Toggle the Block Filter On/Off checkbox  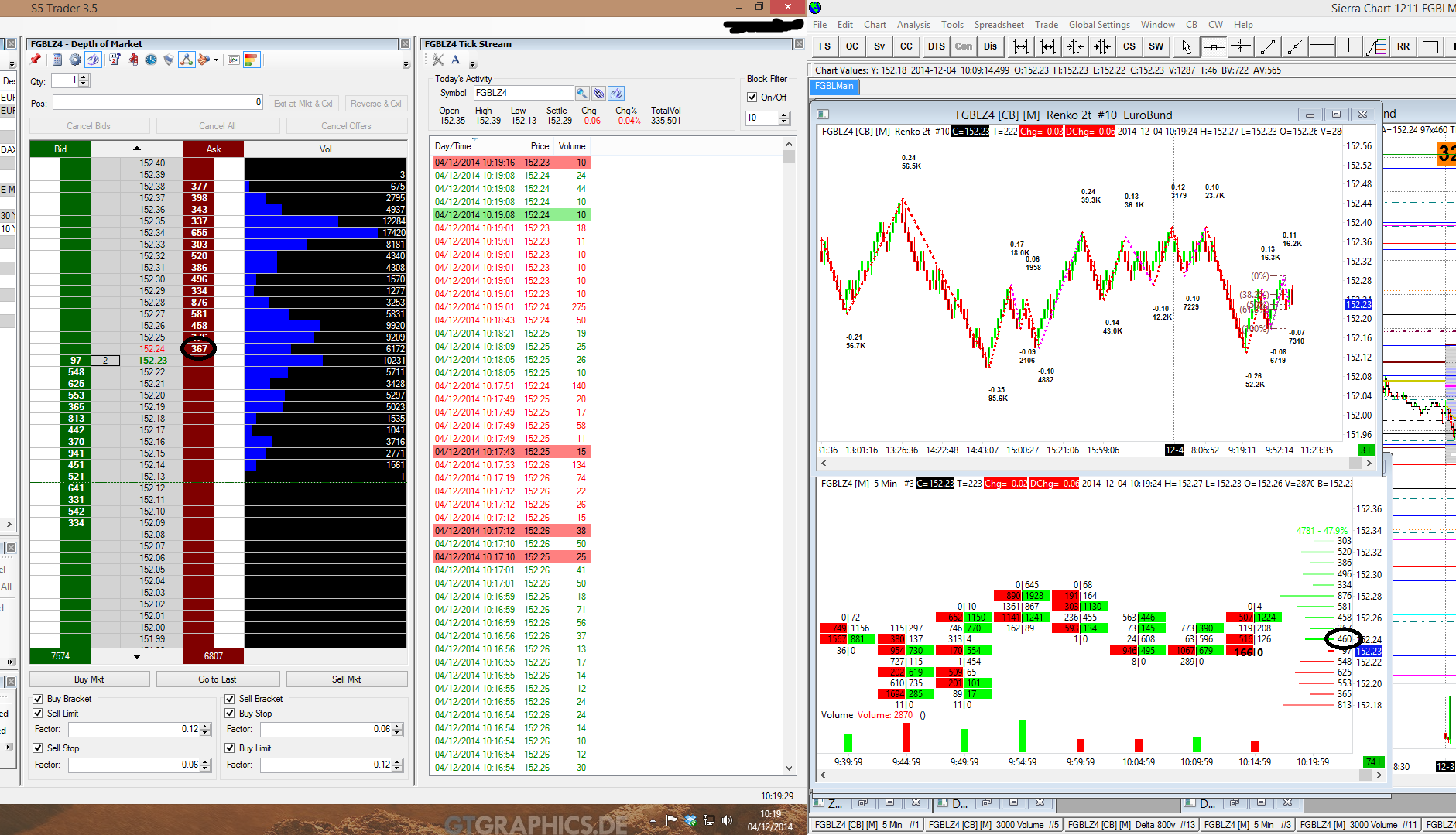point(752,98)
